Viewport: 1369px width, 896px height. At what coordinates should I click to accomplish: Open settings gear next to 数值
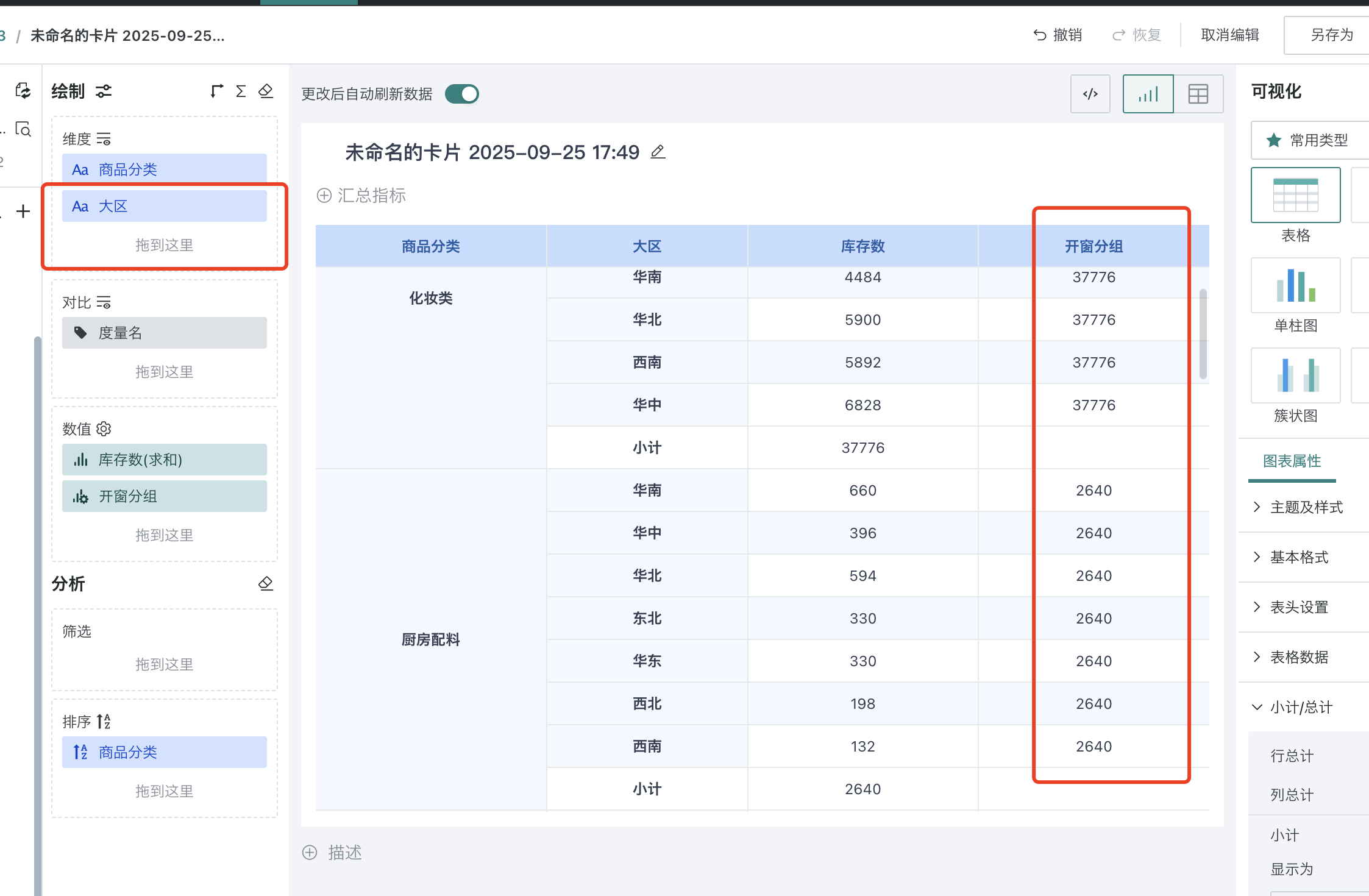104,428
